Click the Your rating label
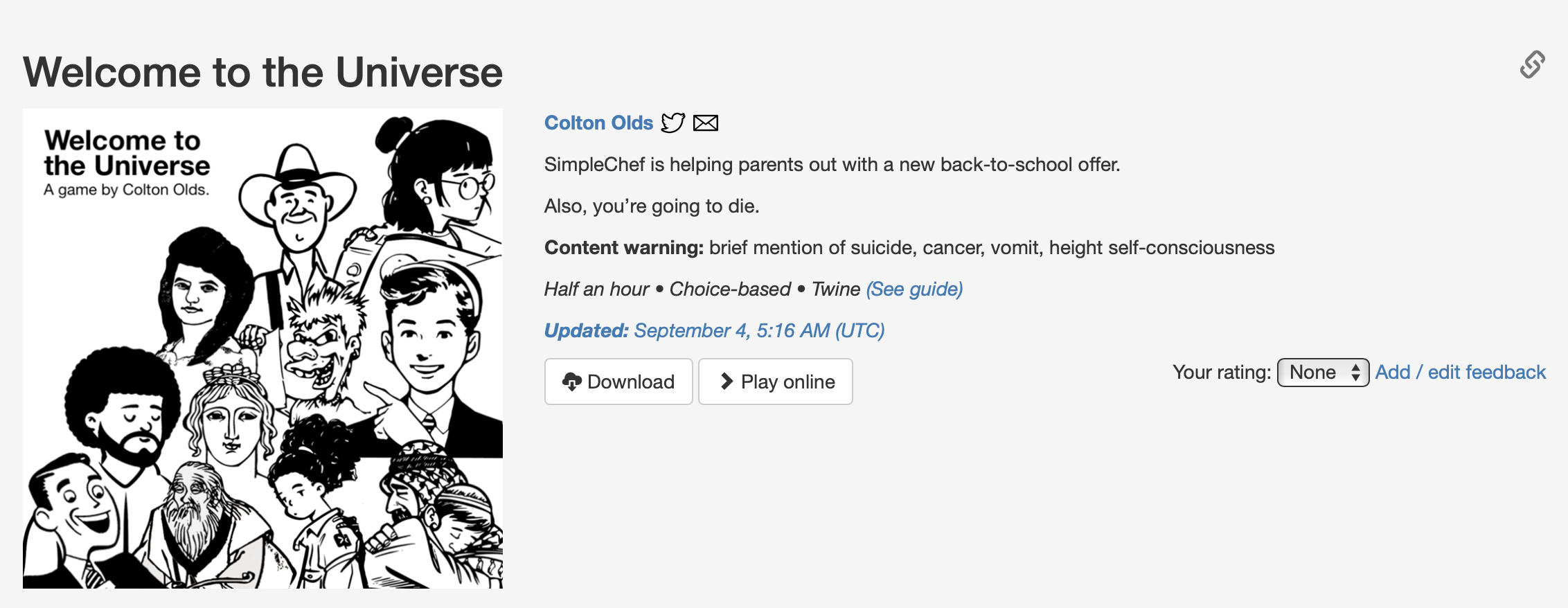The image size is (1568, 608). 1221,373
